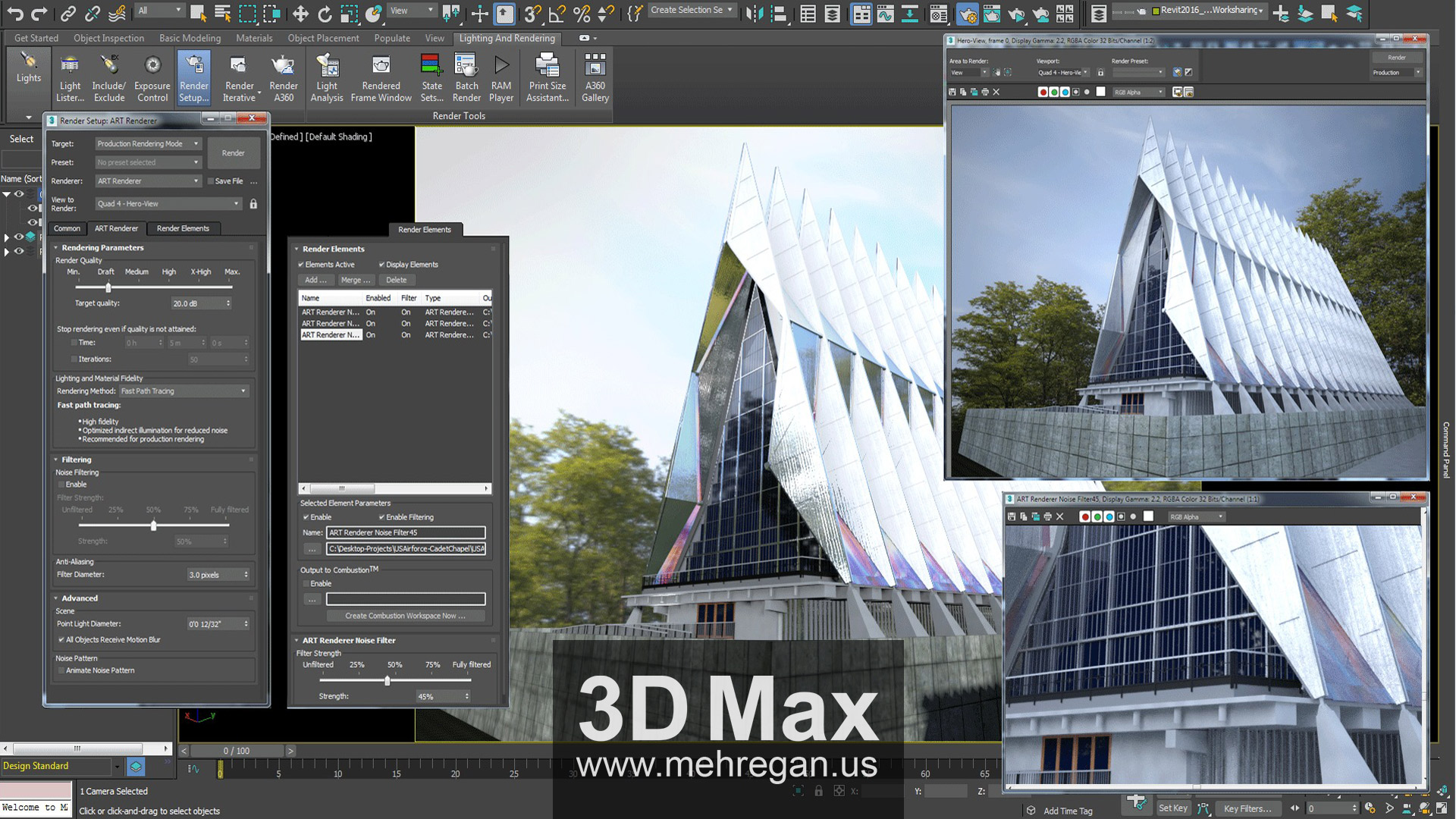This screenshot has width=1456, height=819.
Task: Adjust the Render Quality slider handle
Action: coord(108,287)
